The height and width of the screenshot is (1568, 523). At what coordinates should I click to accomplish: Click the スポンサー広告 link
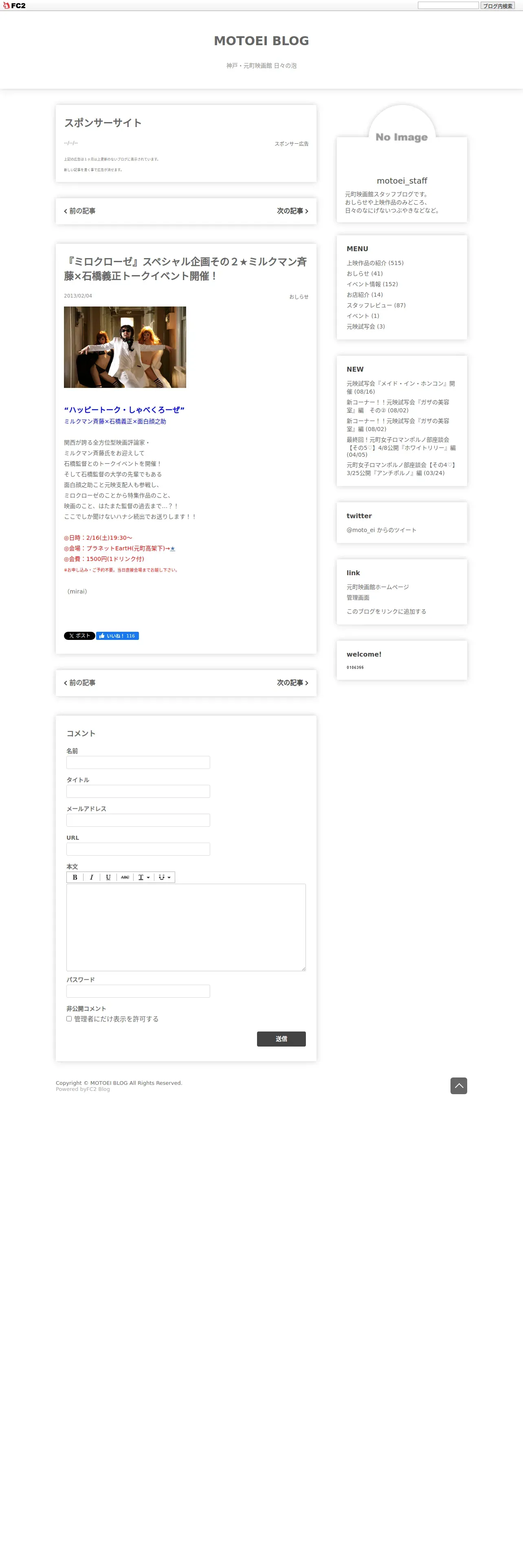pyautogui.click(x=292, y=144)
